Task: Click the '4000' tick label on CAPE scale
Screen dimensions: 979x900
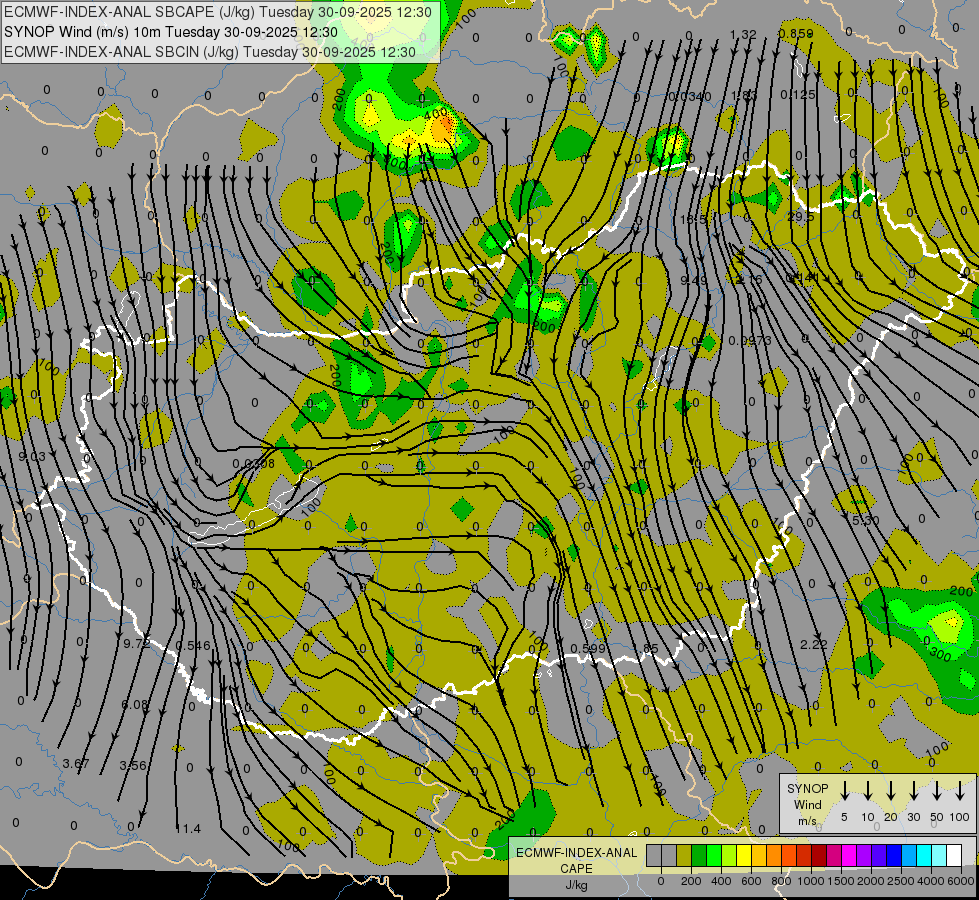Action: point(931,881)
